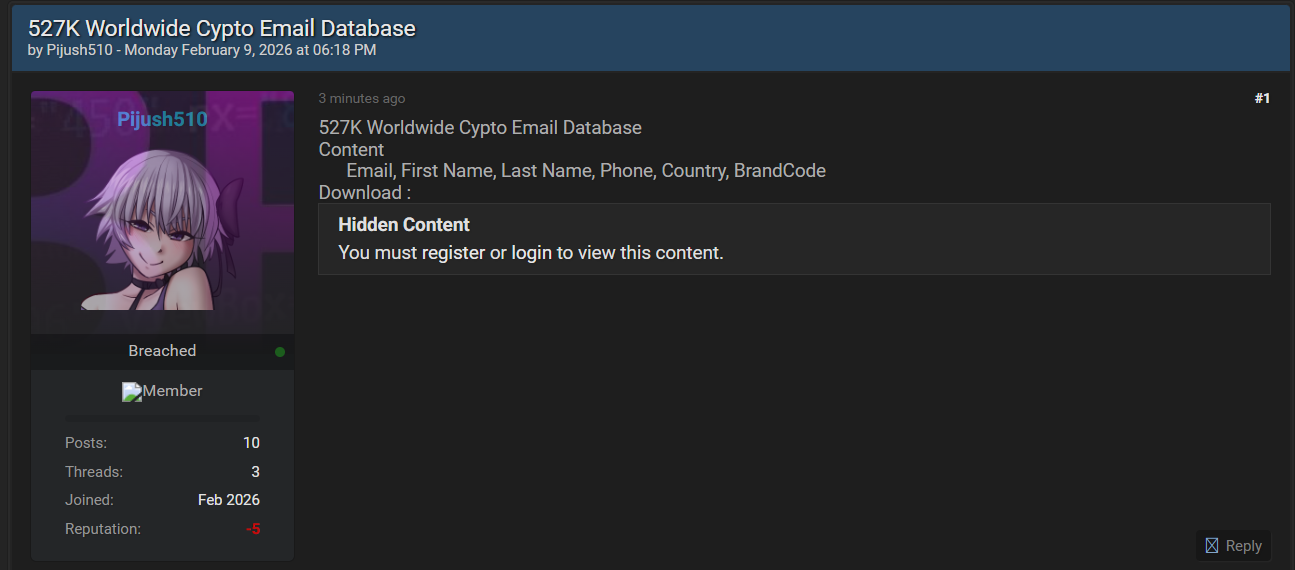Click the field list line starting with Email
The image size is (1295, 570).
pos(586,171)
